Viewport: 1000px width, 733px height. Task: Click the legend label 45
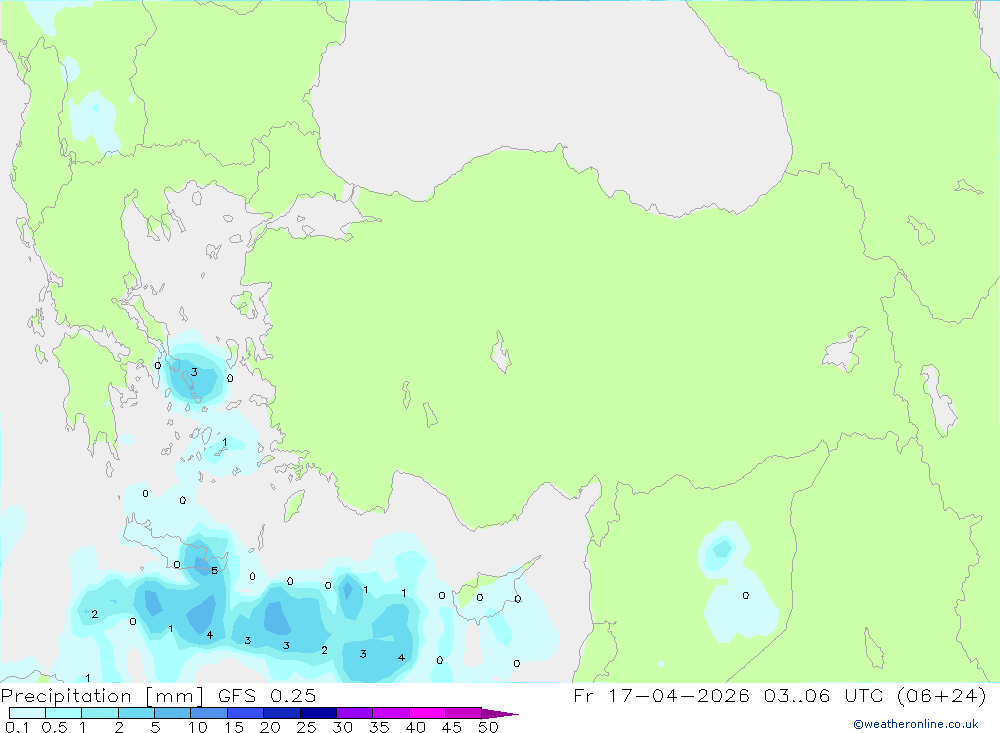(452, 727)
